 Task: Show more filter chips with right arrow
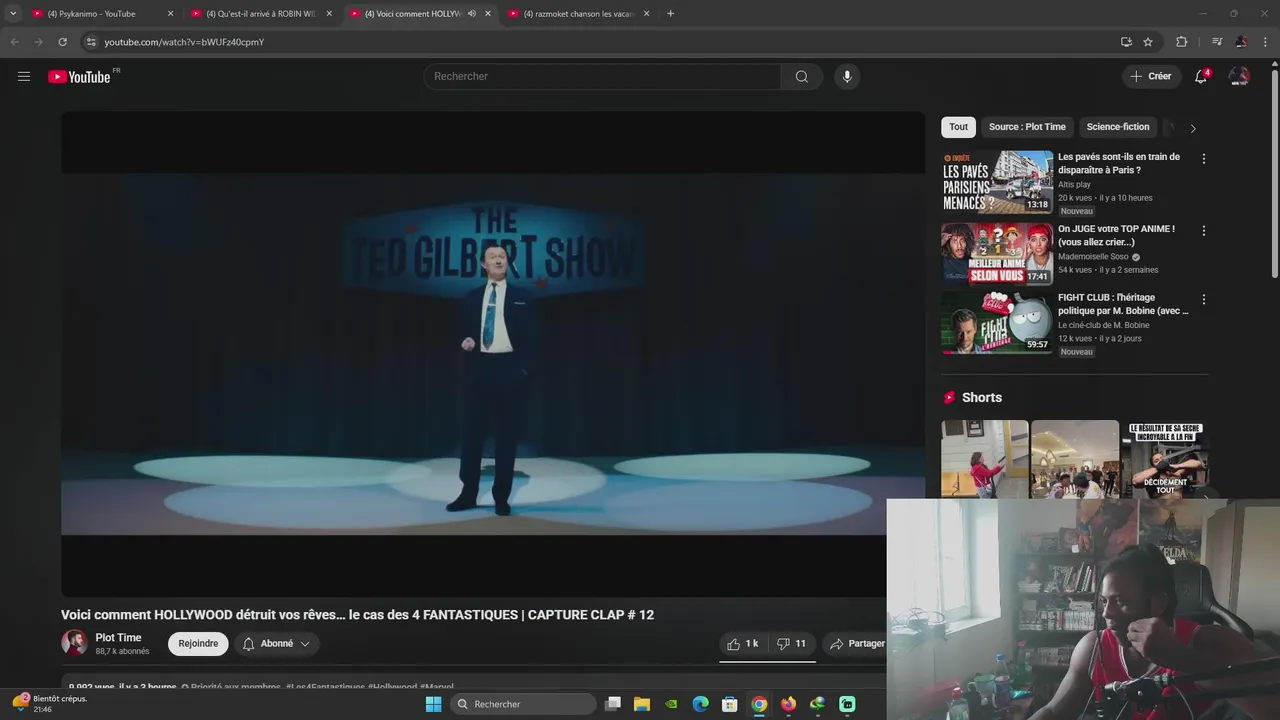(x=1192, y=128)
